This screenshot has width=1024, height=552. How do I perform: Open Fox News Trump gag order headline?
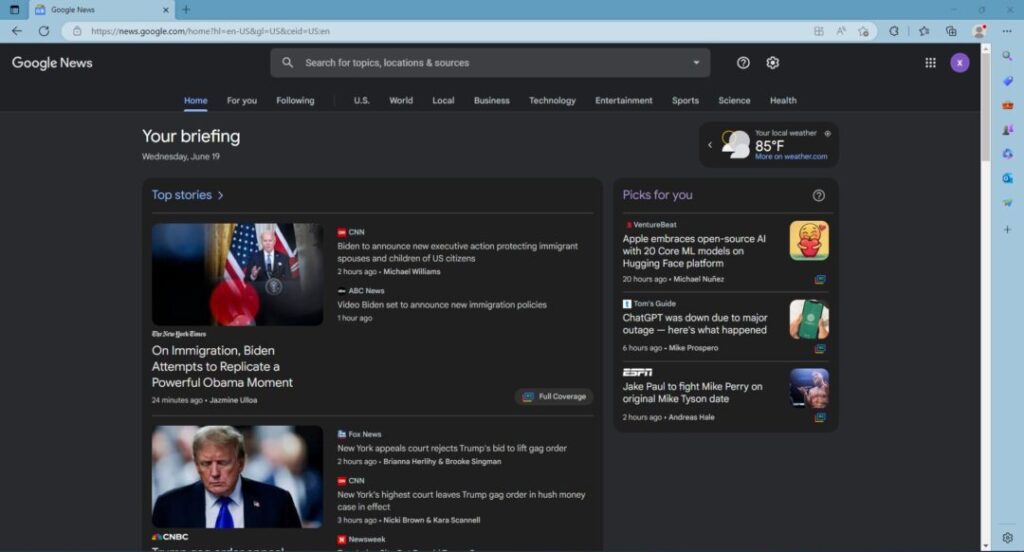(x=452, y=449)
